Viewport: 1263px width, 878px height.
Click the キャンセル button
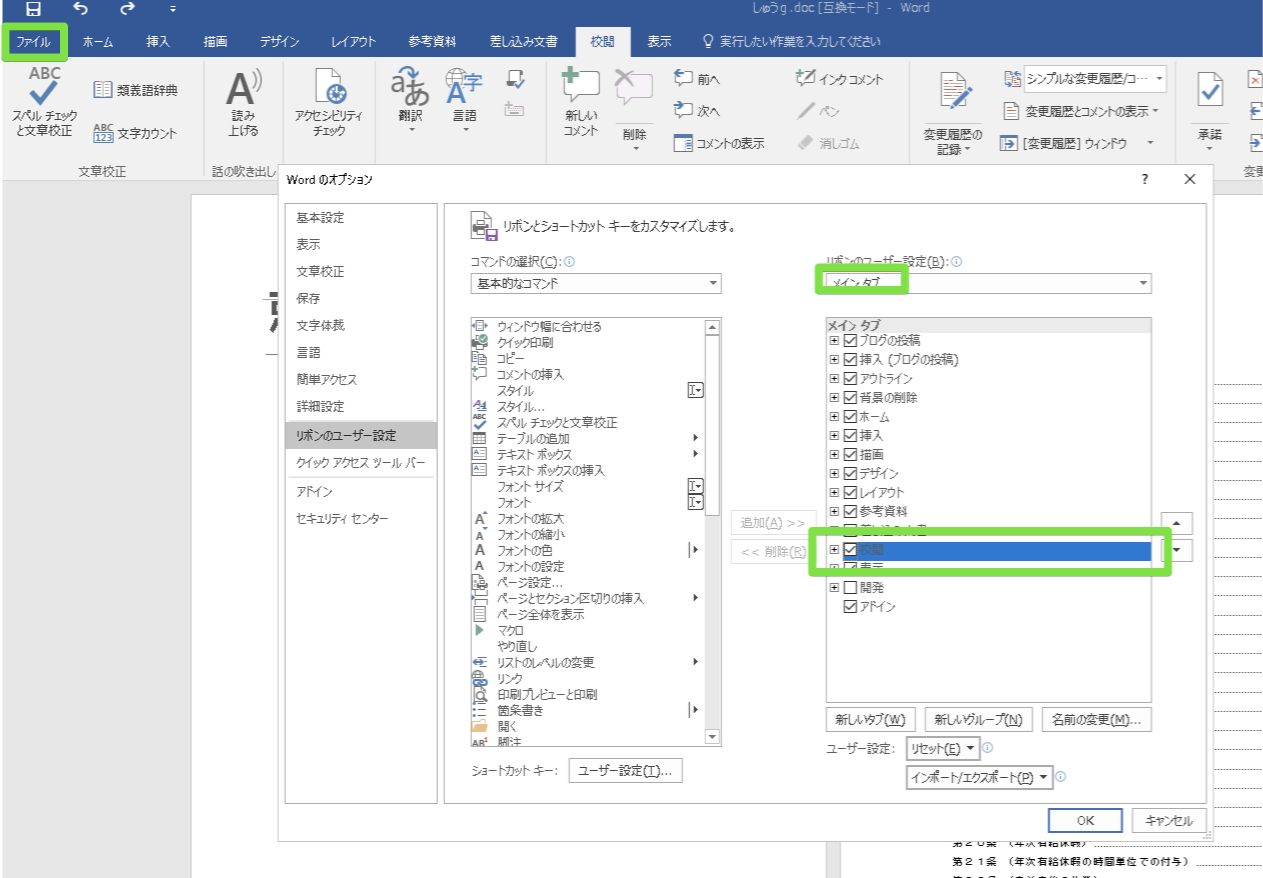coord(1168,821)
